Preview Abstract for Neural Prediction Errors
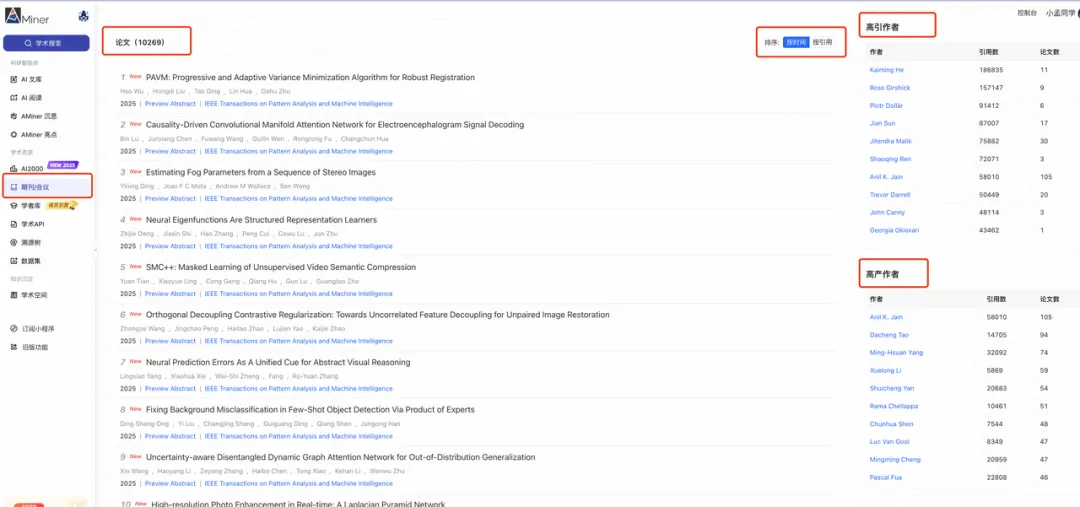This screenshot has height=507, width=1080. (x=170, y=389)
